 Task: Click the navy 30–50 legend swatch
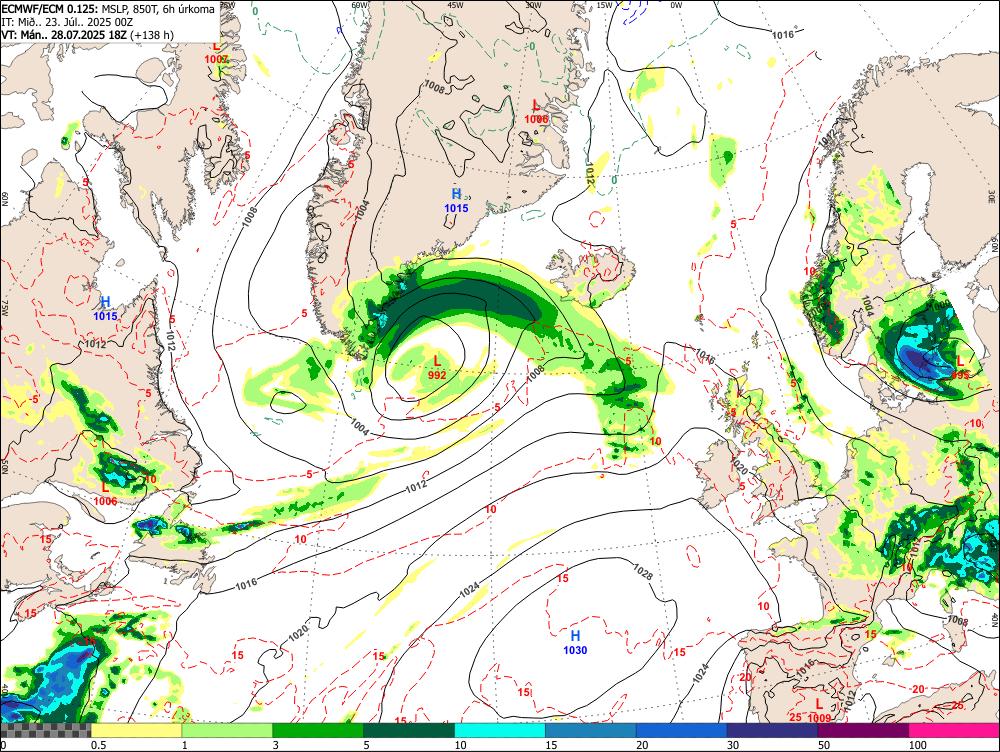click(772, 730)
